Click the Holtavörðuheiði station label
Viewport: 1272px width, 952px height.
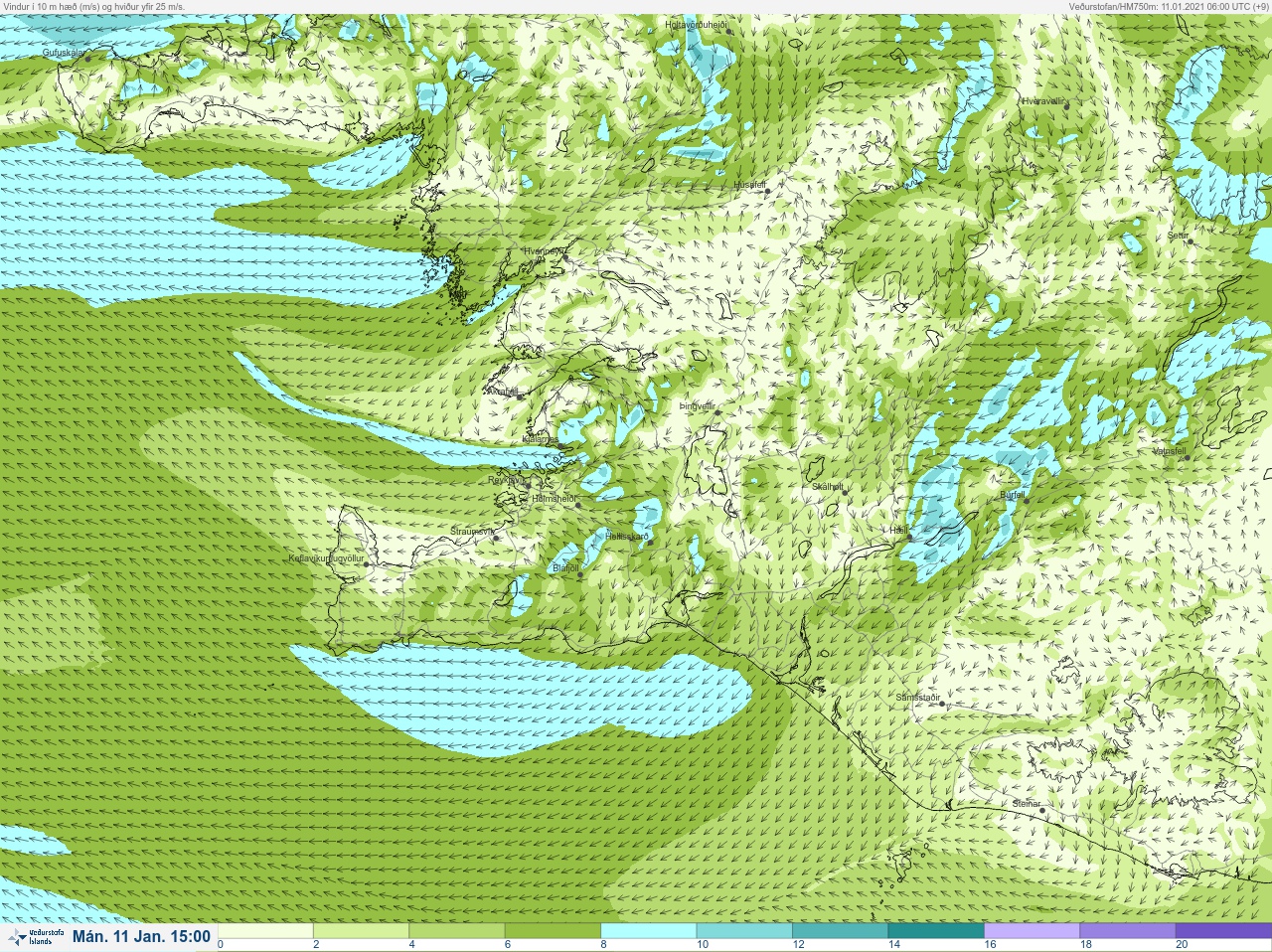(697, 24)
